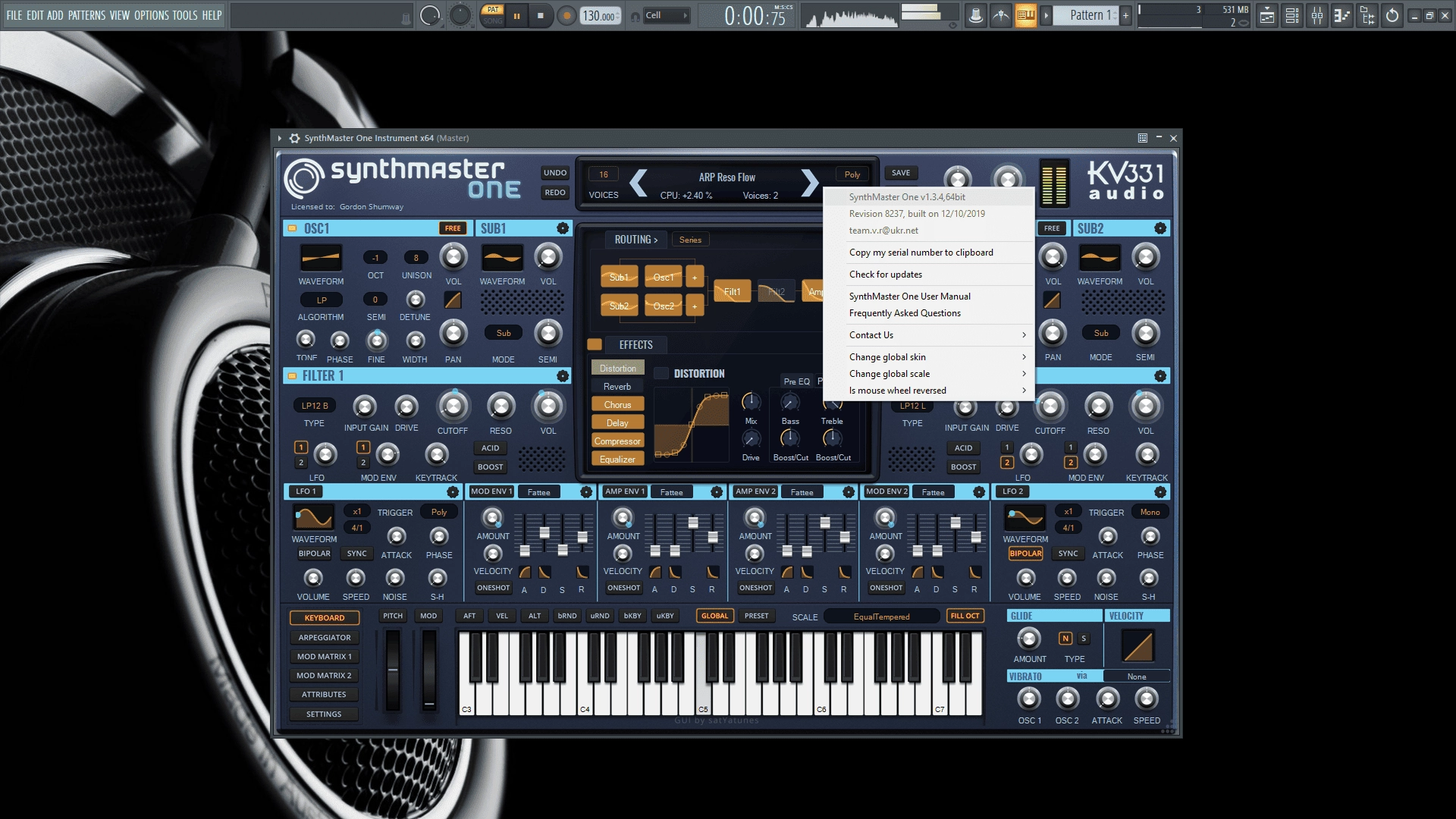Open the FILE menu
The width and height of the screenshot is (1456, 819).
pos(14,15)
